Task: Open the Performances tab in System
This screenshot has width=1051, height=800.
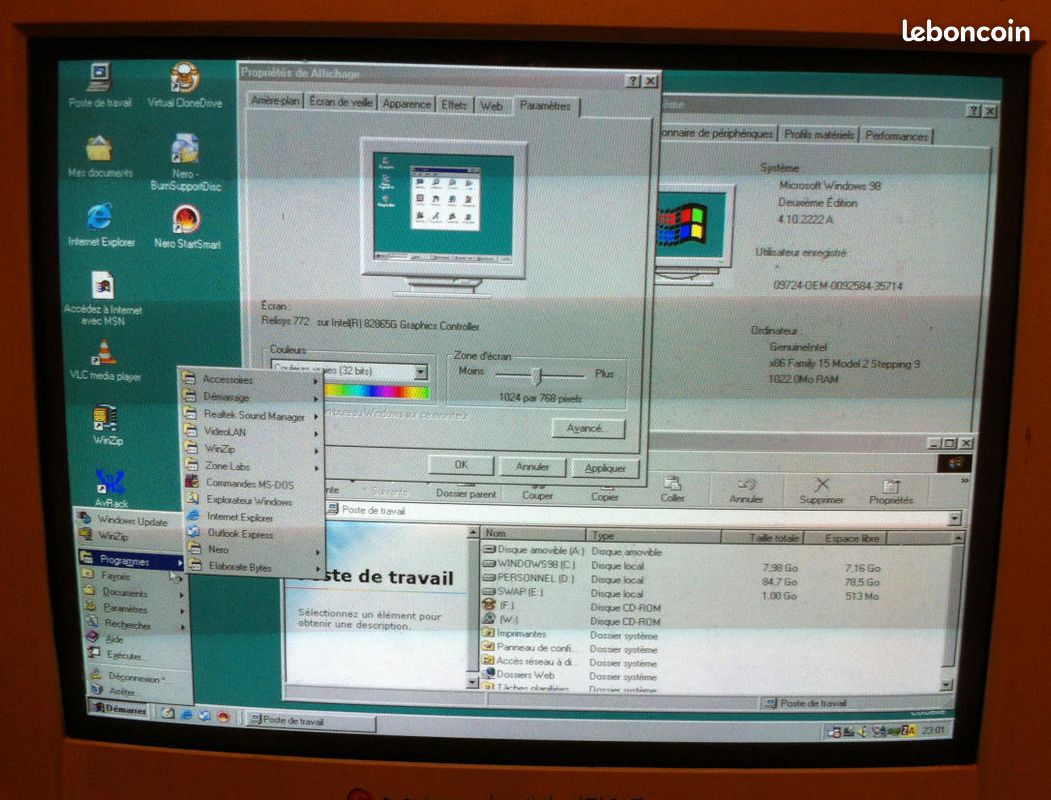Action: click(896, 135)
